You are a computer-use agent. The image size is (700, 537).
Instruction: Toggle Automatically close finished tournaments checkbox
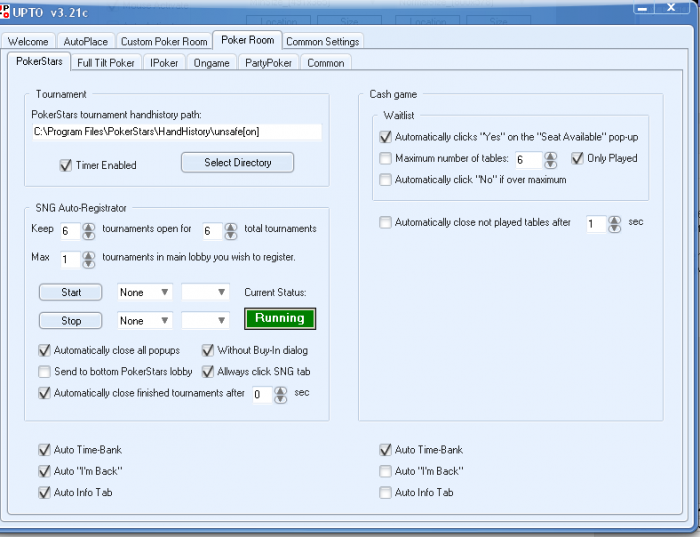(44, 393)
